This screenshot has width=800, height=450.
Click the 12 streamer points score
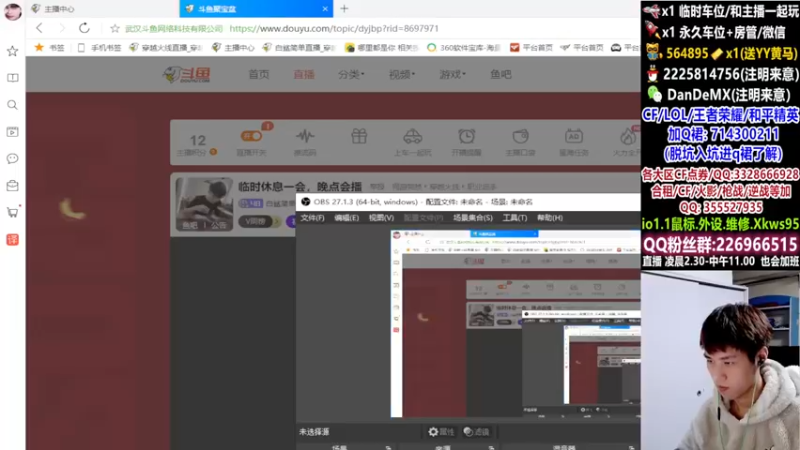tap(197, 140)
